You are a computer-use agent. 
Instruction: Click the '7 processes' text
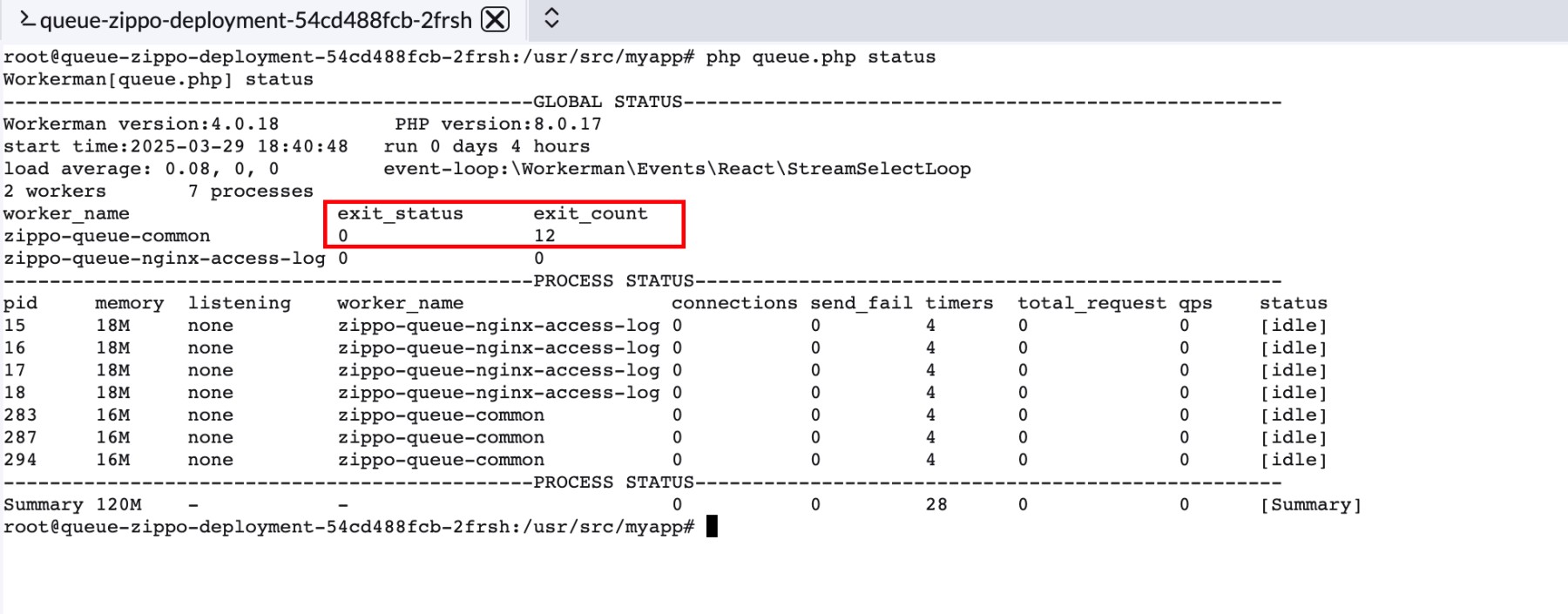[250, 191]
